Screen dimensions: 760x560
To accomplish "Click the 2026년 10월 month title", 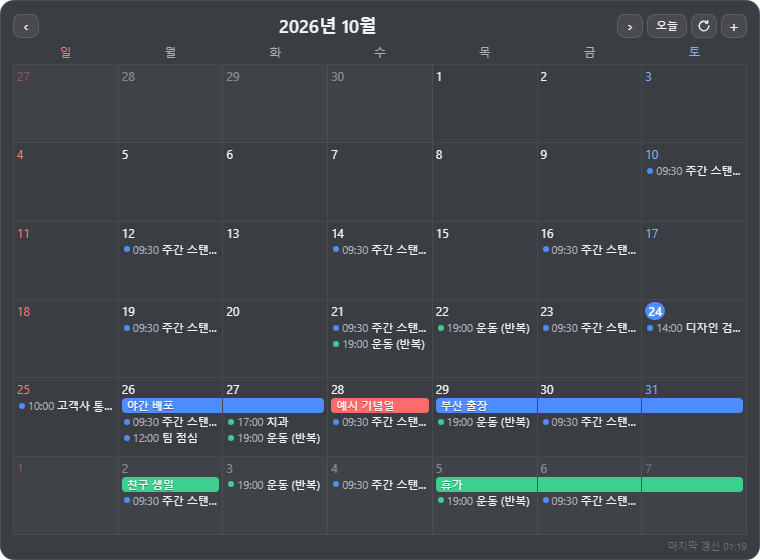I will coord(327,26).
